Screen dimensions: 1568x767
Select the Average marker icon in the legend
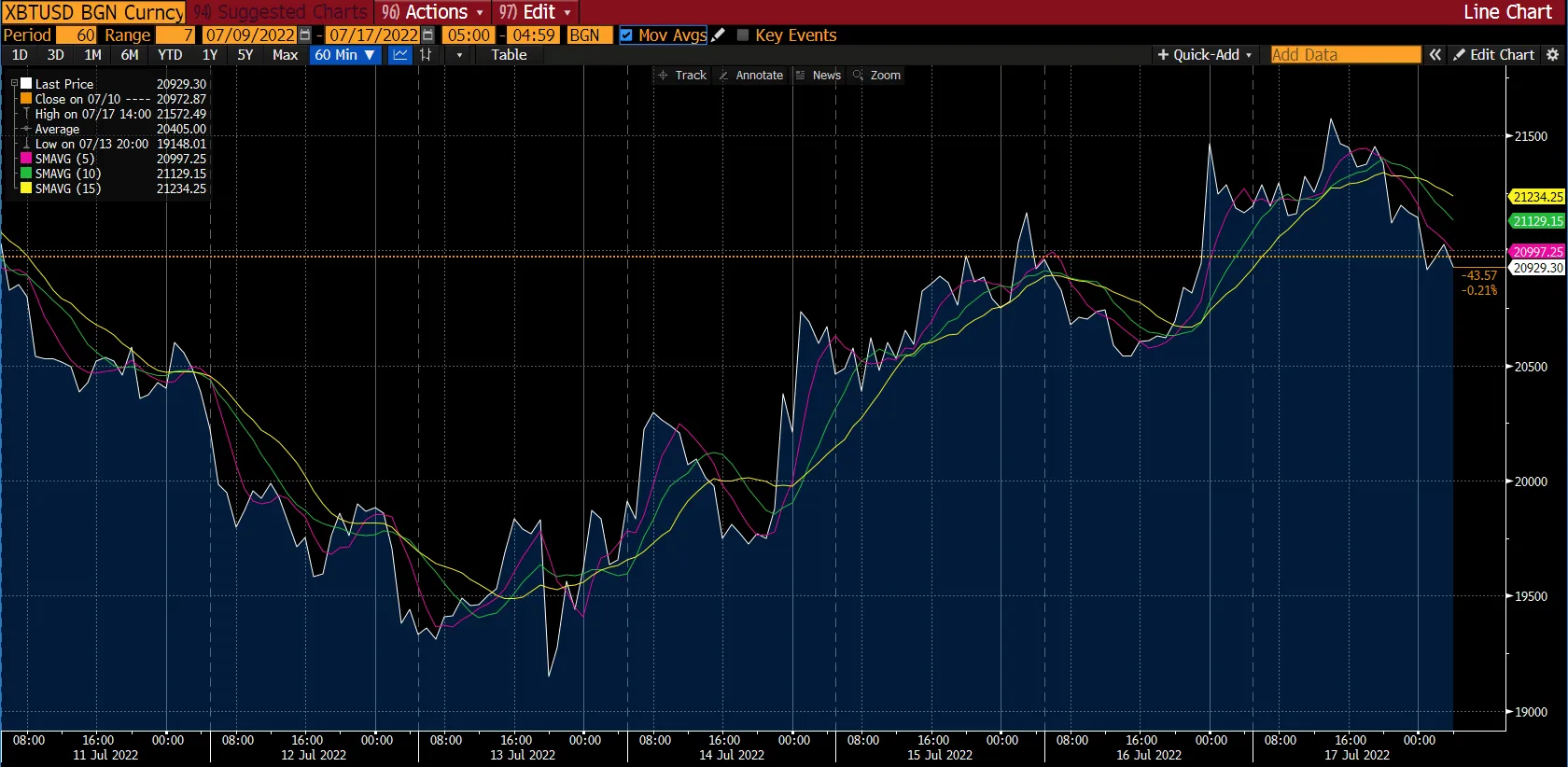[x=27, y=129]
